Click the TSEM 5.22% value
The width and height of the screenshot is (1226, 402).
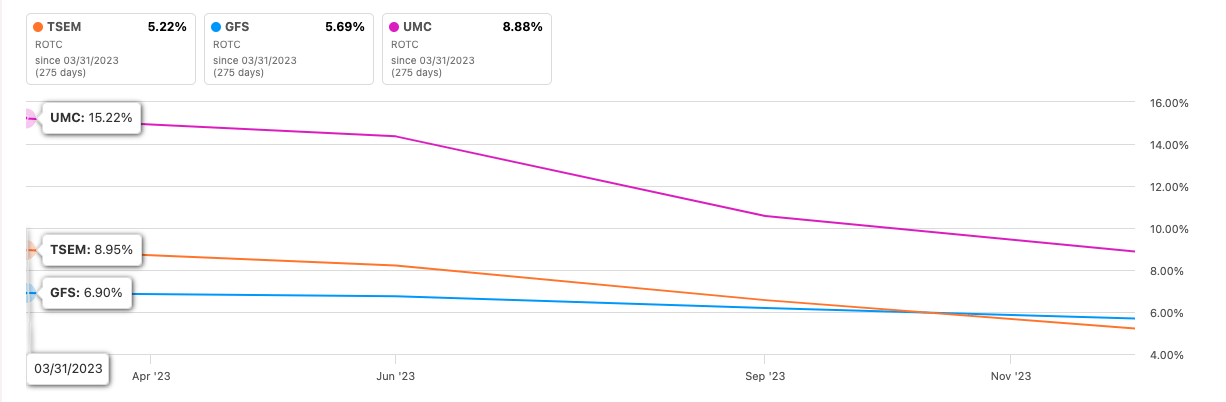coord(166,27)
